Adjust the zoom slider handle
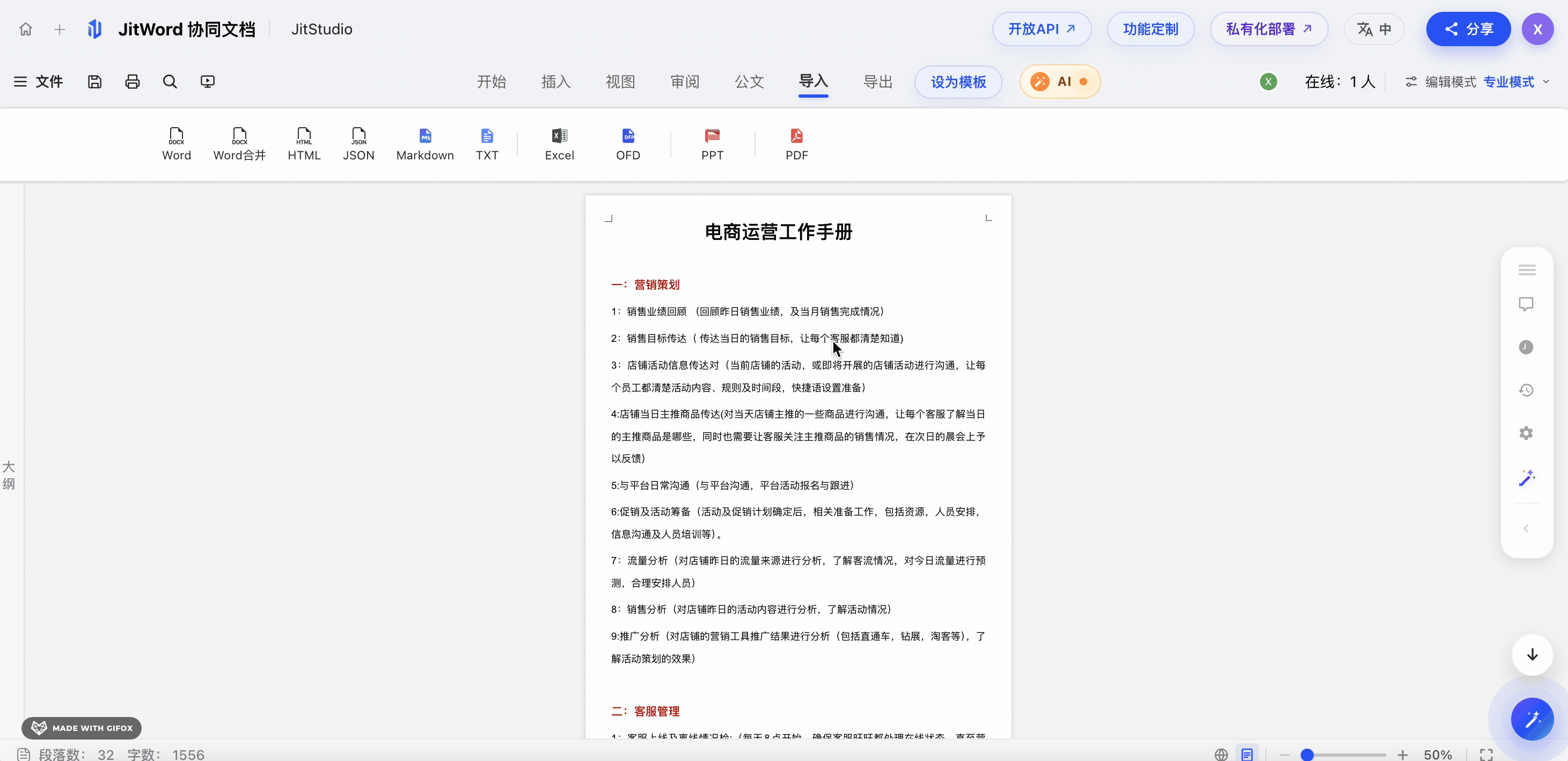The height and width of the screenshot is (761, 1568). 1307,755
